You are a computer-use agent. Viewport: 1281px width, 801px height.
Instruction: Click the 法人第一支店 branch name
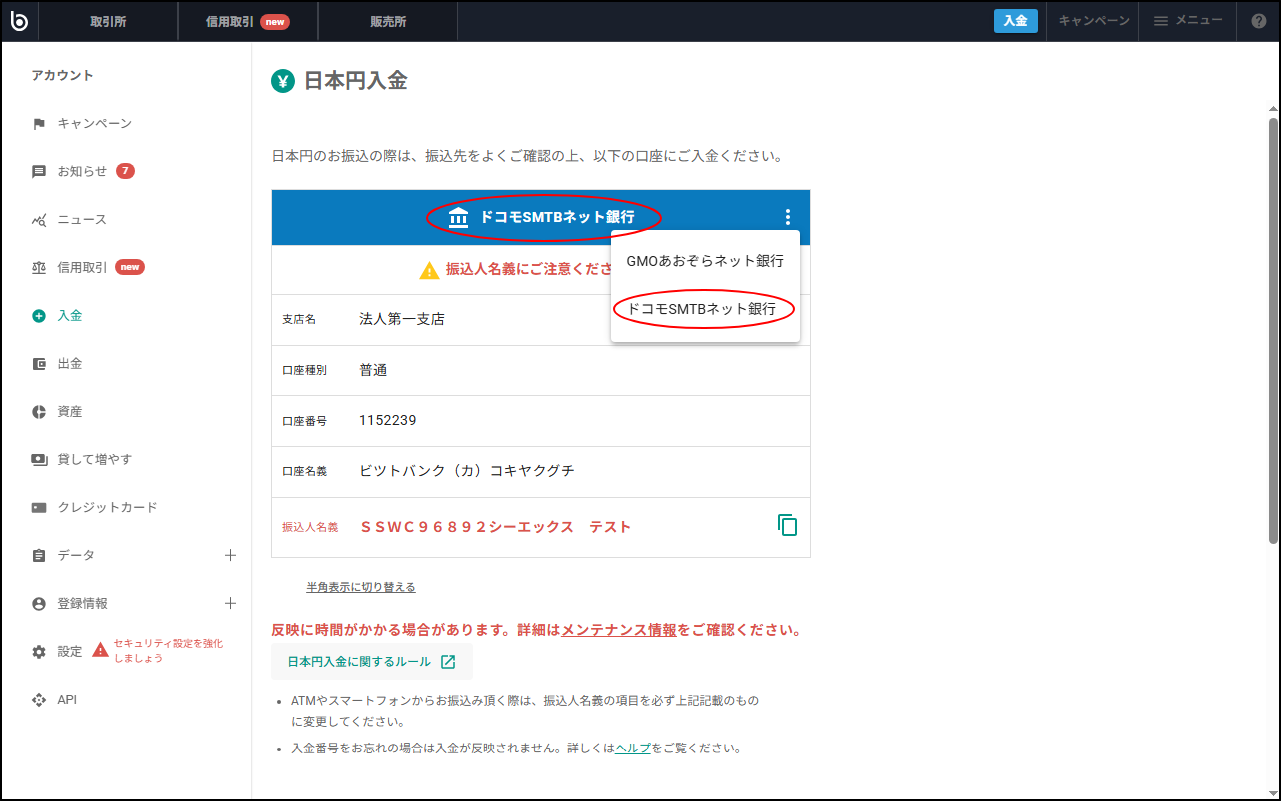click(402, 319)
